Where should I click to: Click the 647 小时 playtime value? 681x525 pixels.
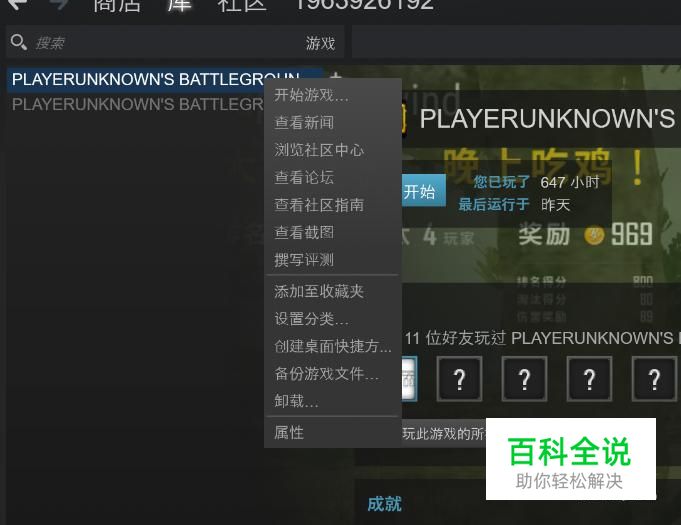(570, 182)
